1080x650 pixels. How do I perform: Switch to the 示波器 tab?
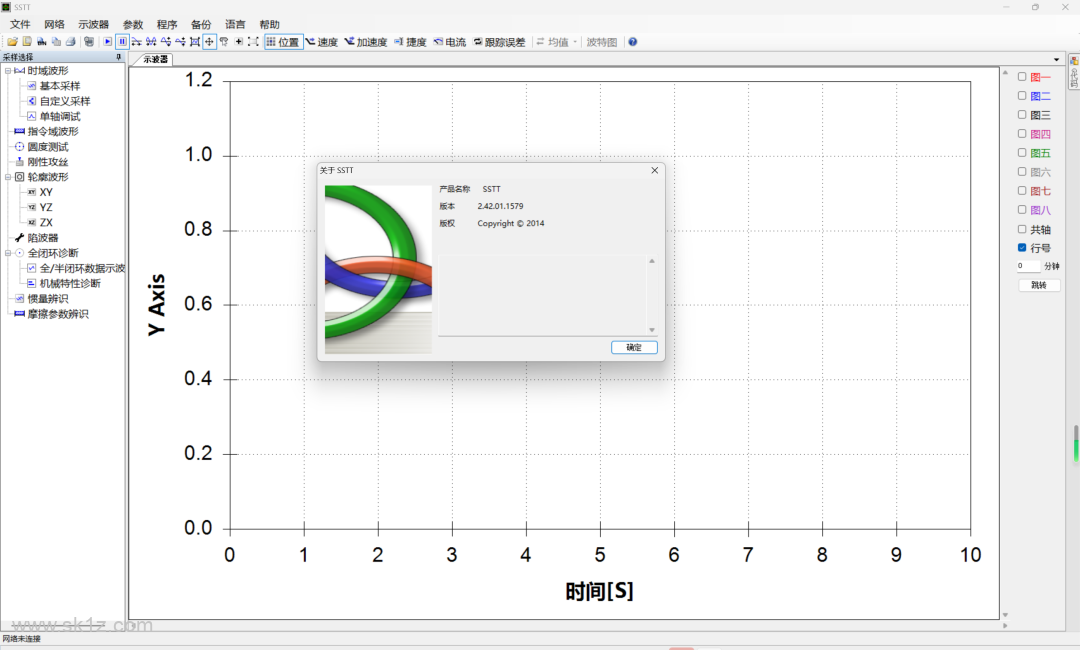click(155, 59)
